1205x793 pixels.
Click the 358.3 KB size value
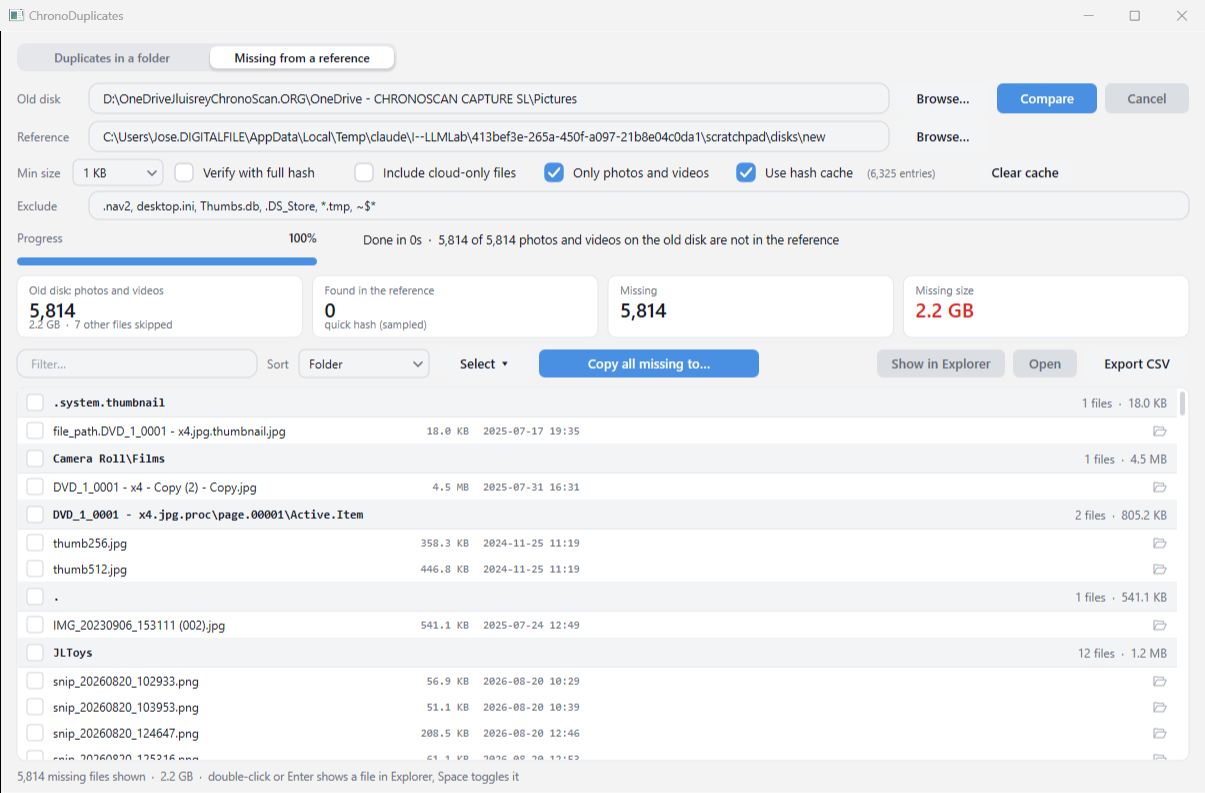click(x=444, y=543)
